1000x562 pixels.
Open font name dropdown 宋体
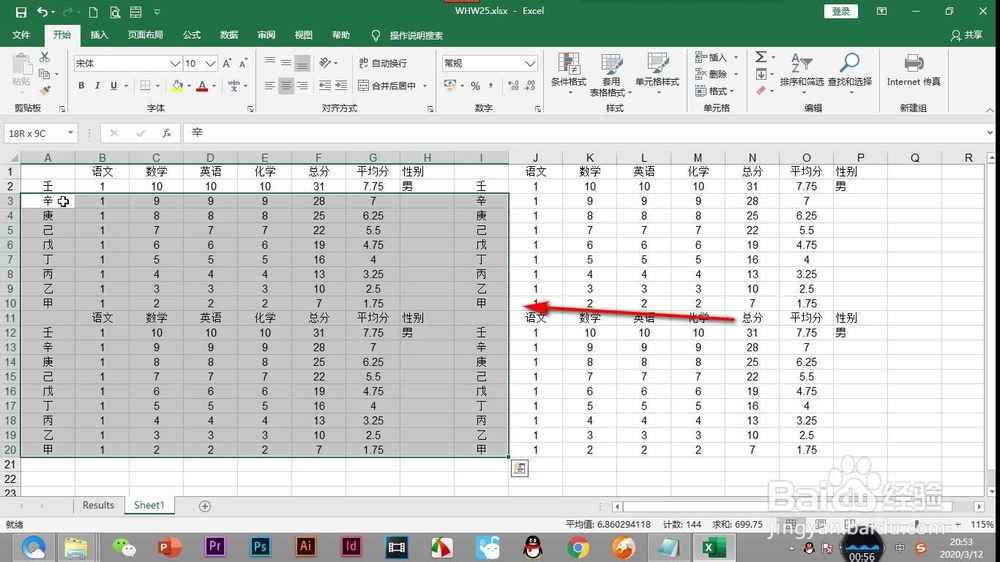coord(175,63)
